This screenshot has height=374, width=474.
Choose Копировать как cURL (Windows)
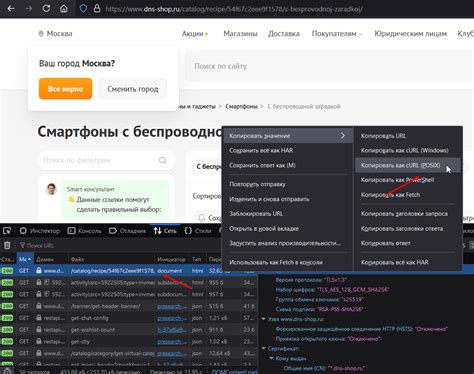pyautogui.click(x=409, y=150)
